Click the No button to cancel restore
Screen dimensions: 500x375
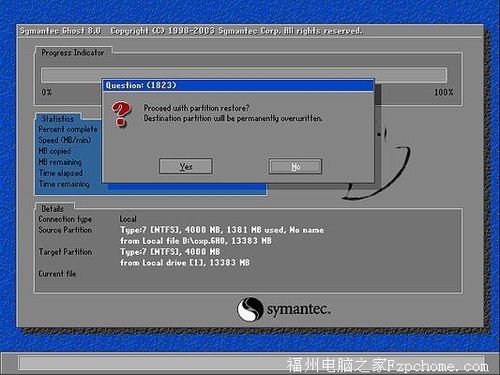(x=295, y=166)
